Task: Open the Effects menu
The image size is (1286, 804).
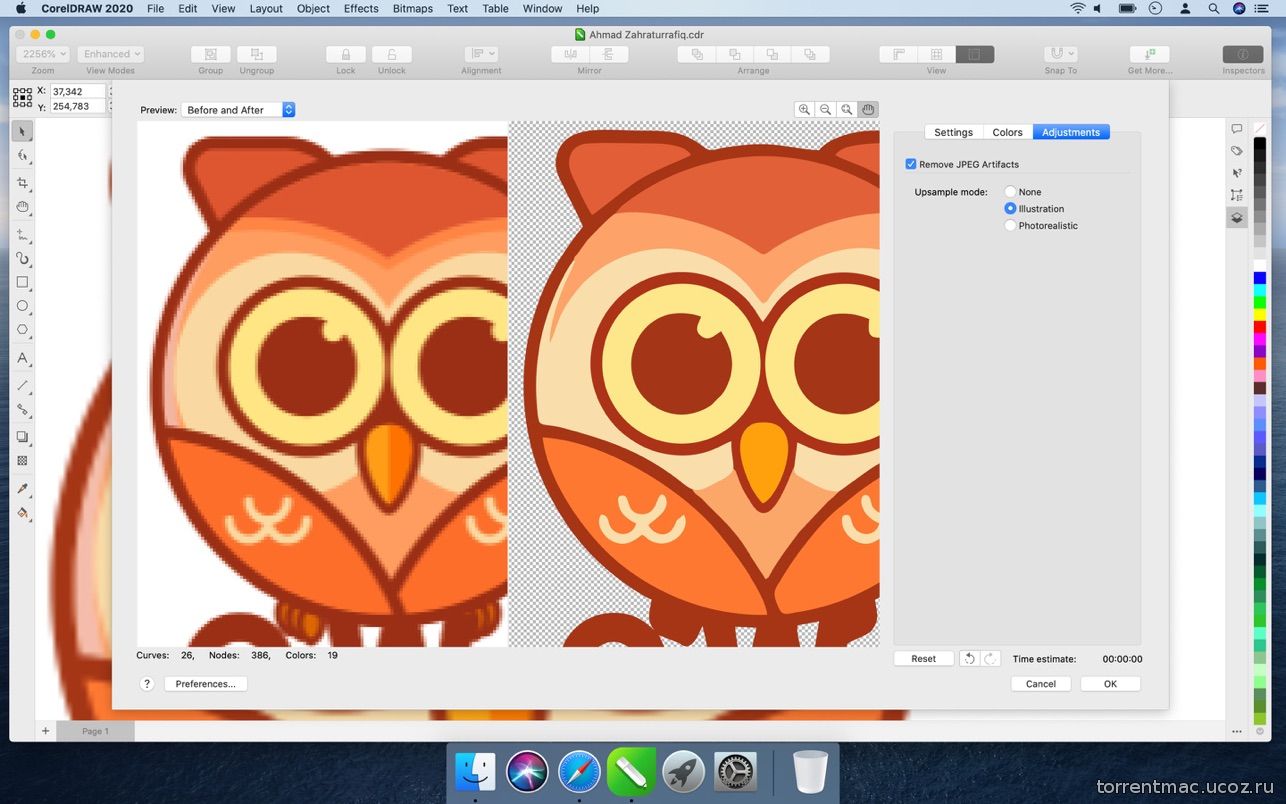Action: click(361, 8)
